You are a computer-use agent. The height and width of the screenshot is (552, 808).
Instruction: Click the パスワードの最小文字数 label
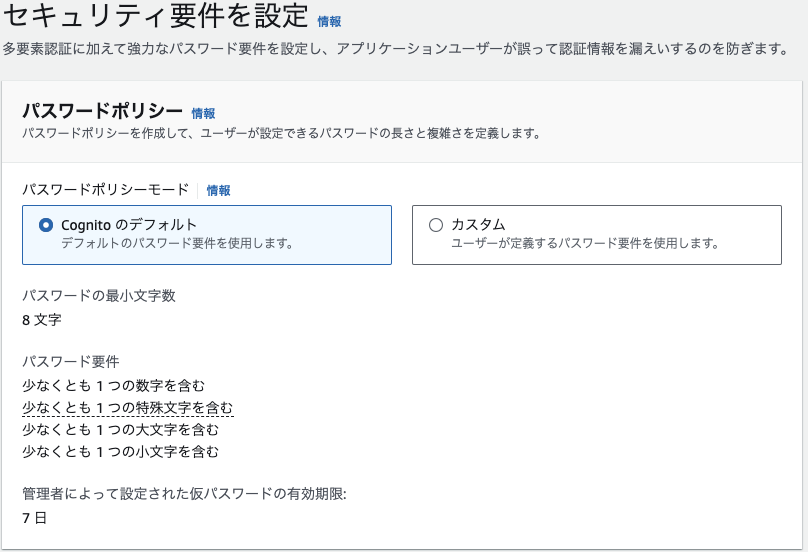pos(99,296)
